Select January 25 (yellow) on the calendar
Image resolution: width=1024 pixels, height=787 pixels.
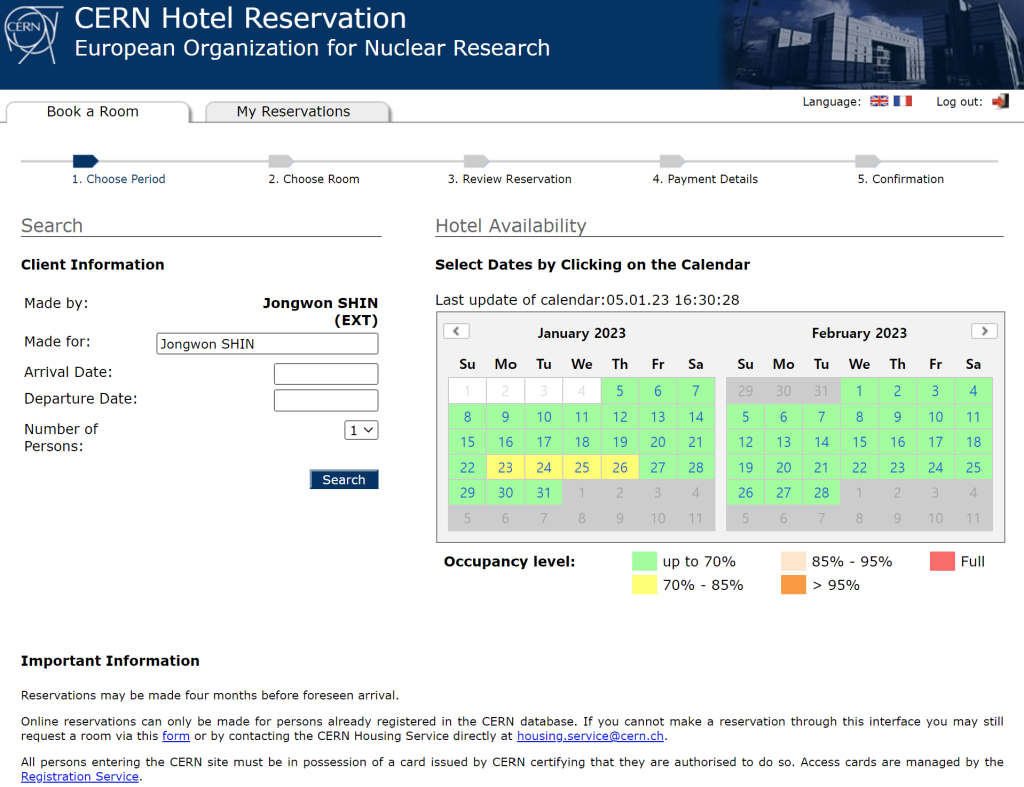pos(582,468)
